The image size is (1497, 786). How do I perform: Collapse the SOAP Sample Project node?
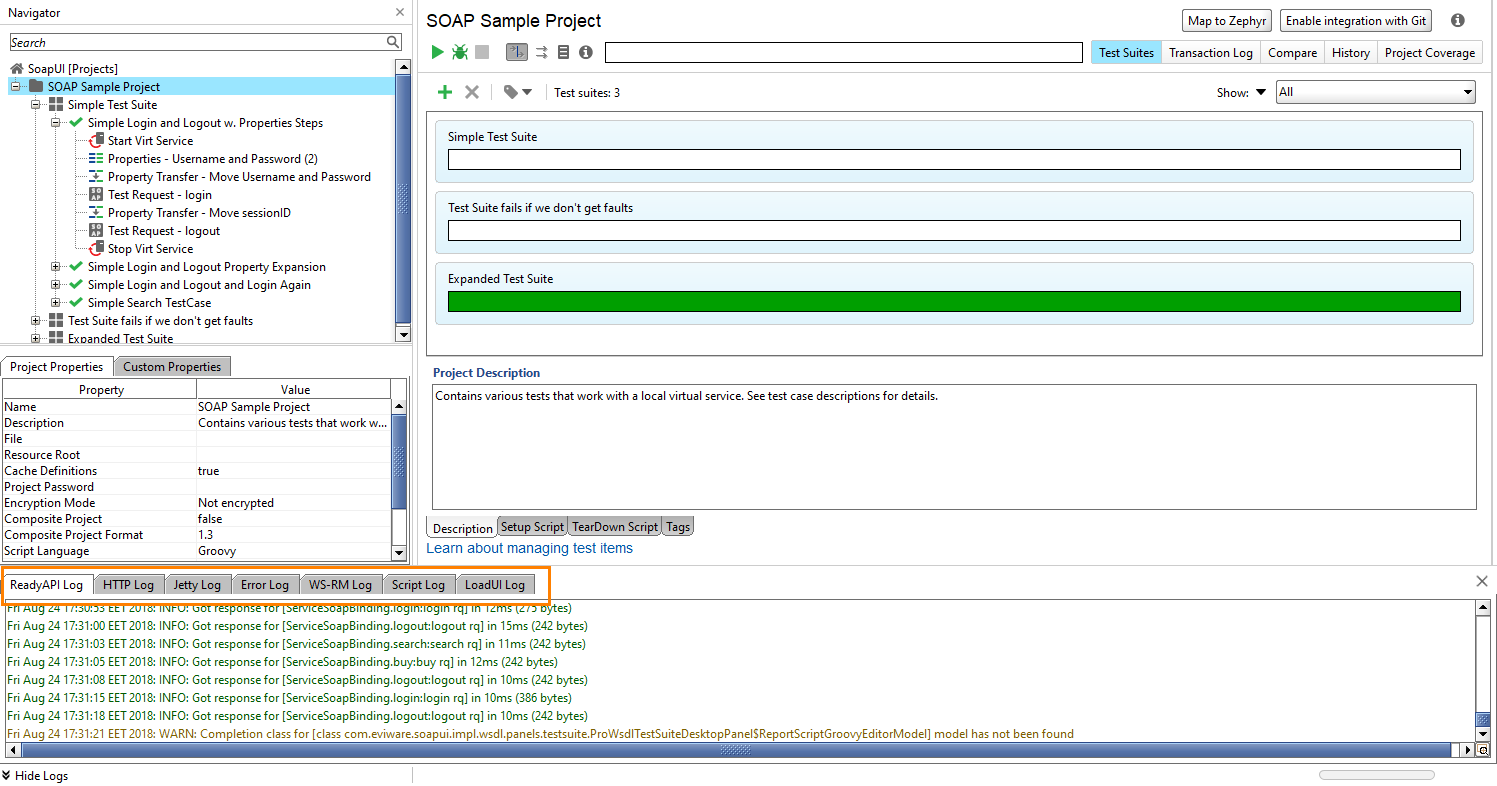pyautogui.click(x=16, y=86)
